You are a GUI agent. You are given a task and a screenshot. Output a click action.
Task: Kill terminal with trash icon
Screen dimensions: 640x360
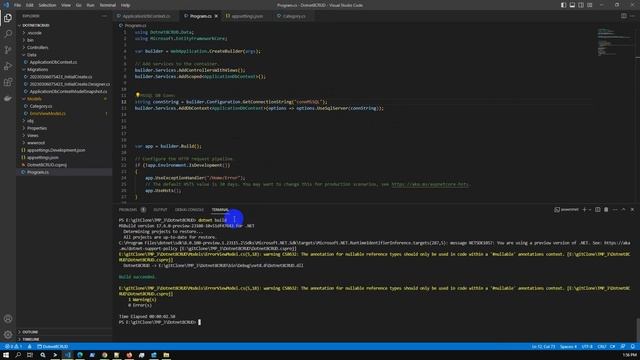606,209
